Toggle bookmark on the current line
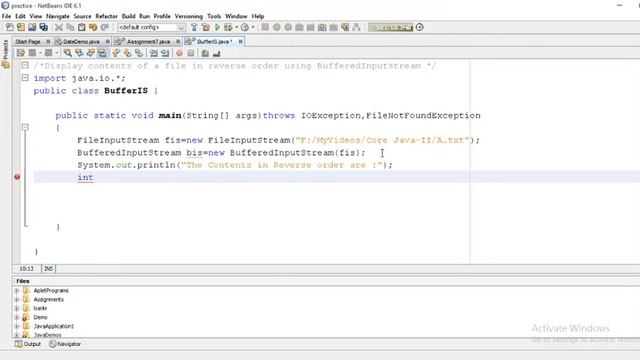The width and height of the screenshot is (640, 360). point(139,53)
